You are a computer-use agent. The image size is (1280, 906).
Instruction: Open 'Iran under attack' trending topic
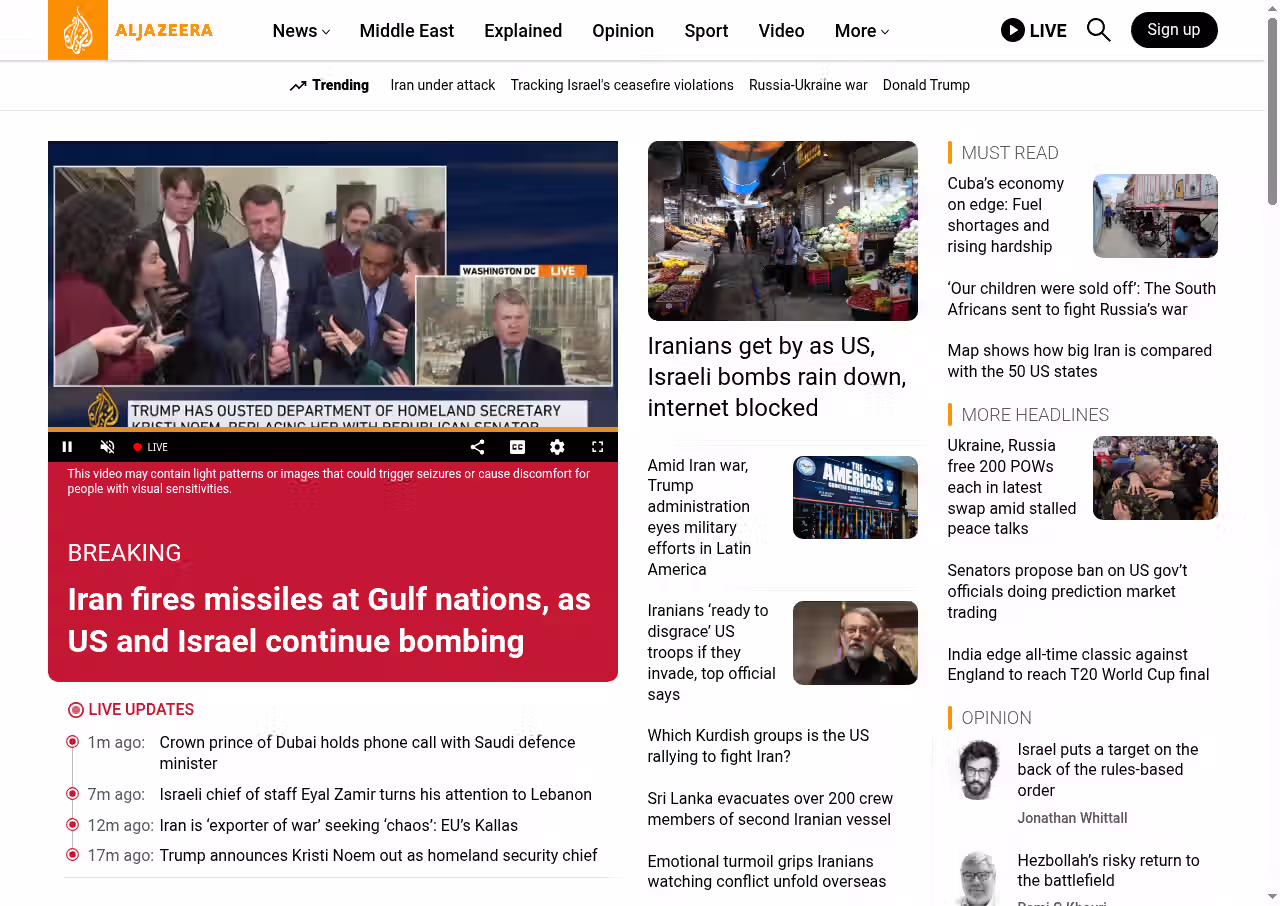pyautogui.click(x=442, y=85)
